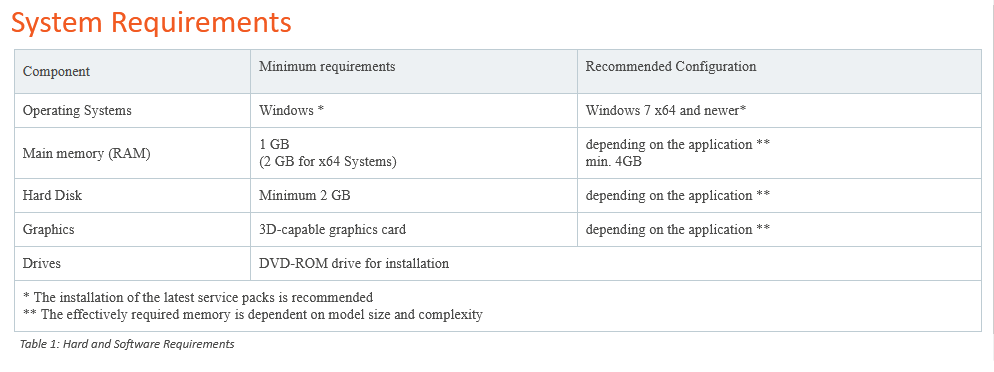Viewport: 994px width, 372px height.
Task: Click the 'Table 1: Hard and Software Requirements' caption
Action: 127,344
